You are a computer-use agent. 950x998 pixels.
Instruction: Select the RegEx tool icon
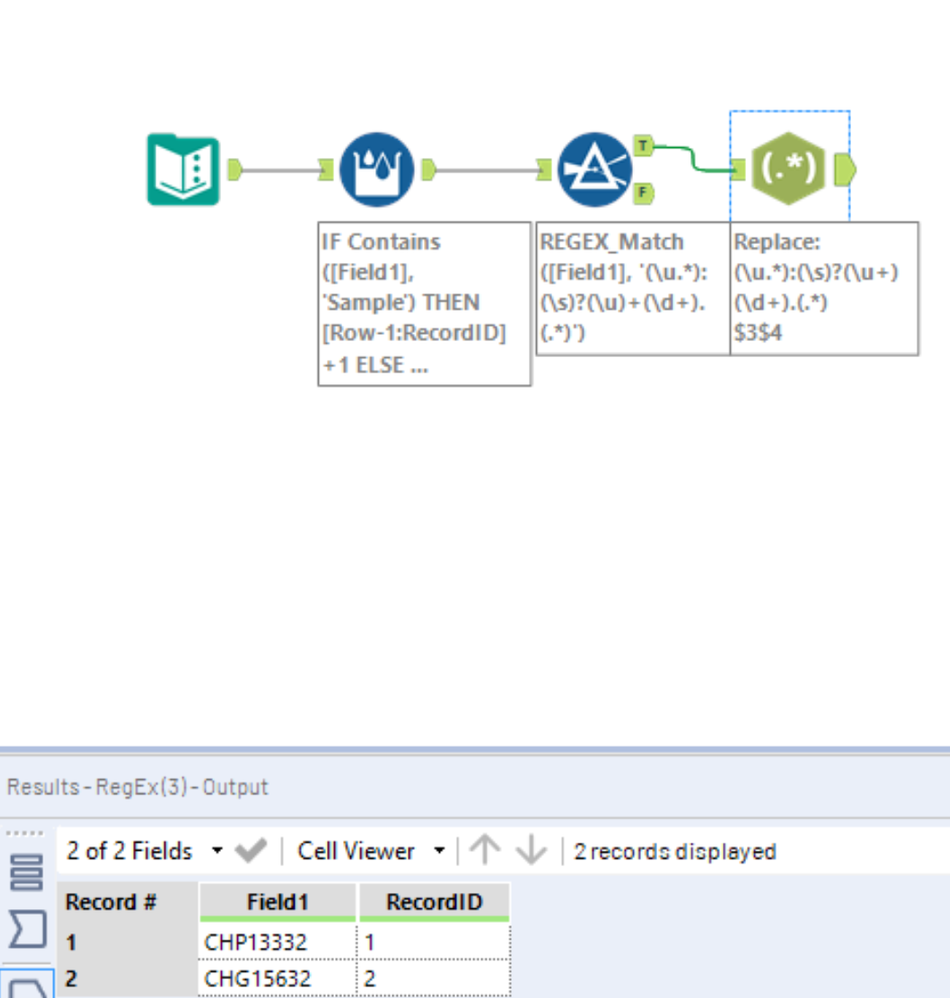(788, 169)
